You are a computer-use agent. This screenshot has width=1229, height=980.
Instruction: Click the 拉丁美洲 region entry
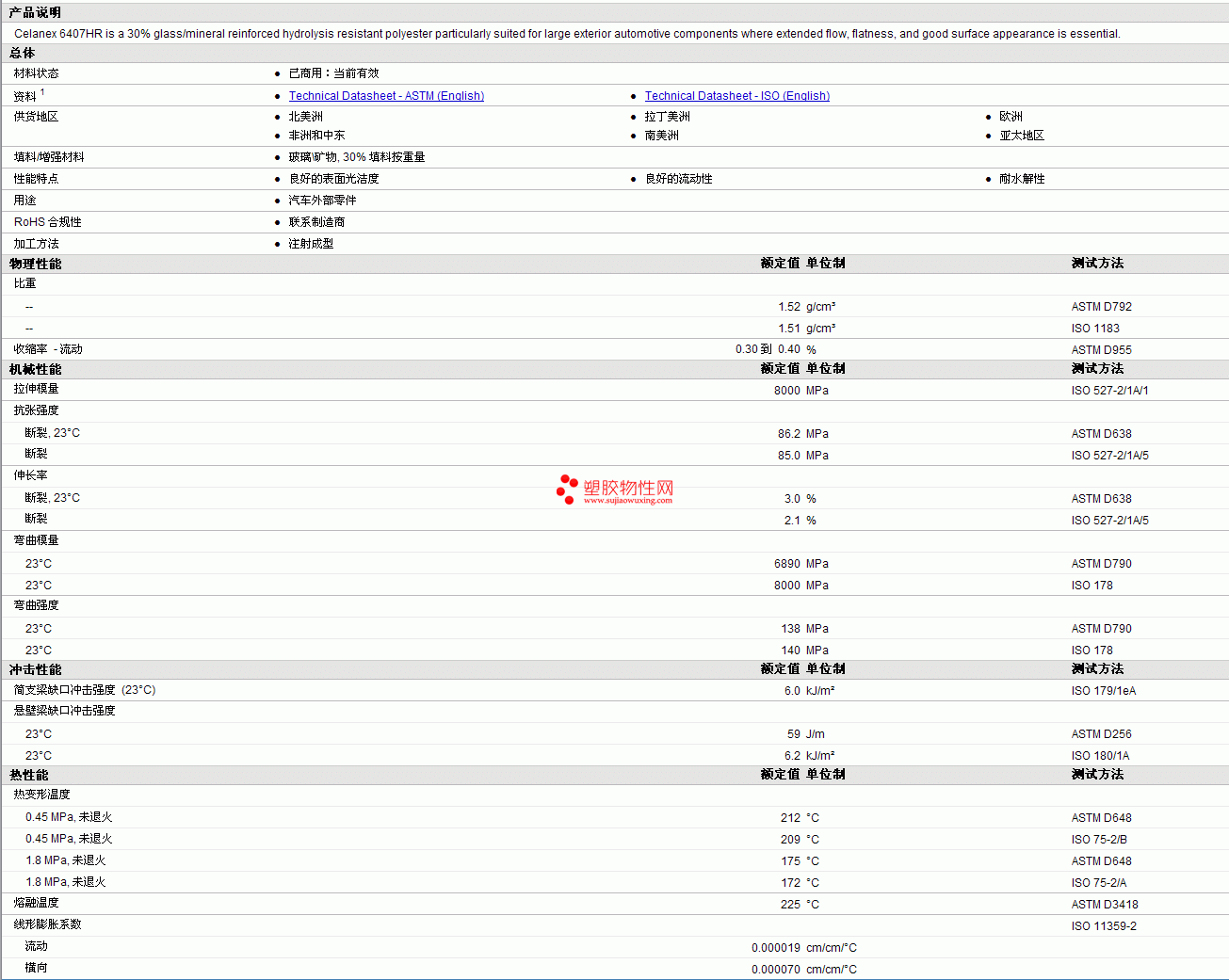pyautogui.click(x=668, y=117)
